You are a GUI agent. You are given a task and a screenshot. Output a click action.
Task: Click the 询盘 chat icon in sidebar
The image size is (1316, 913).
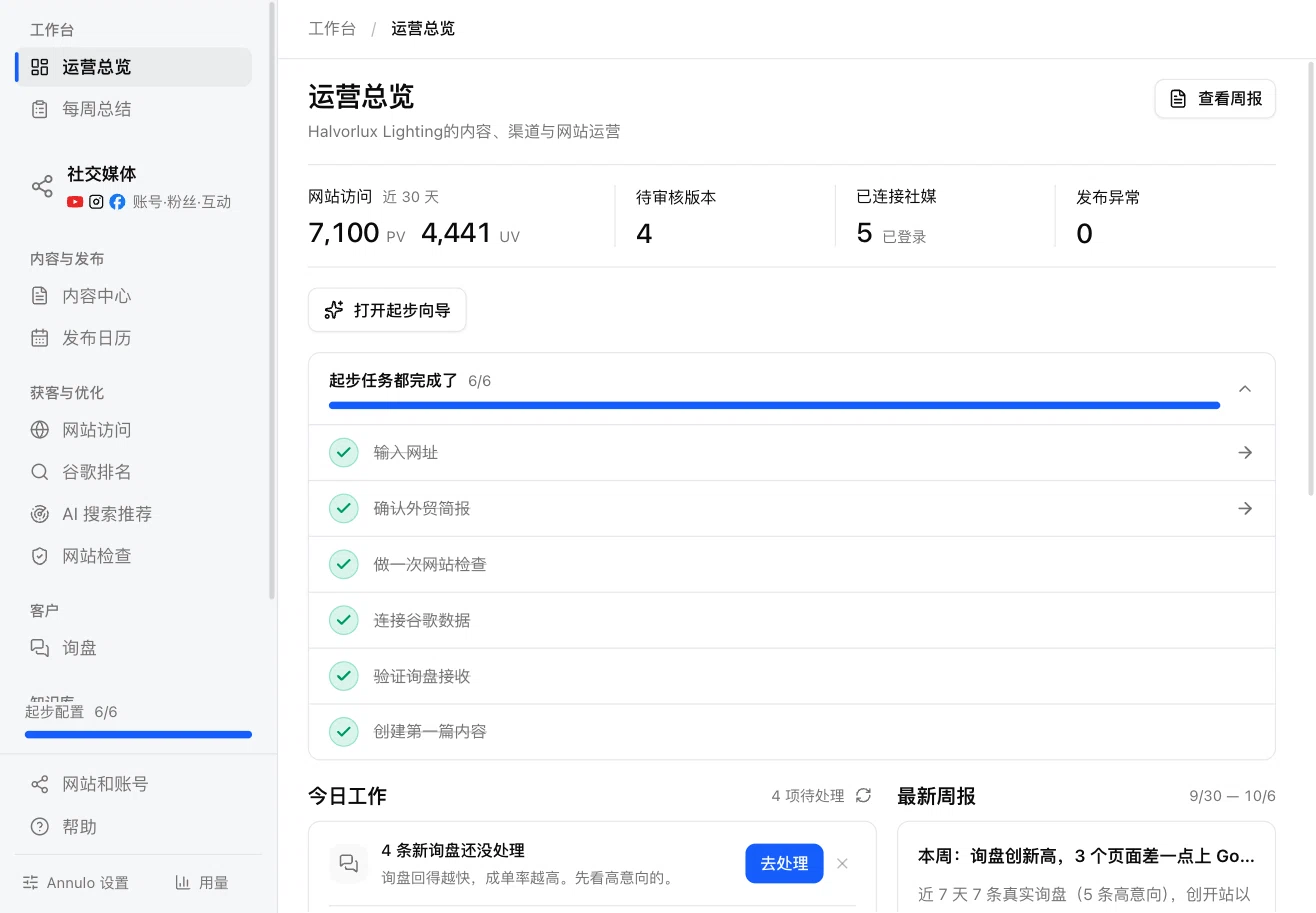click(x=40, y=648)
